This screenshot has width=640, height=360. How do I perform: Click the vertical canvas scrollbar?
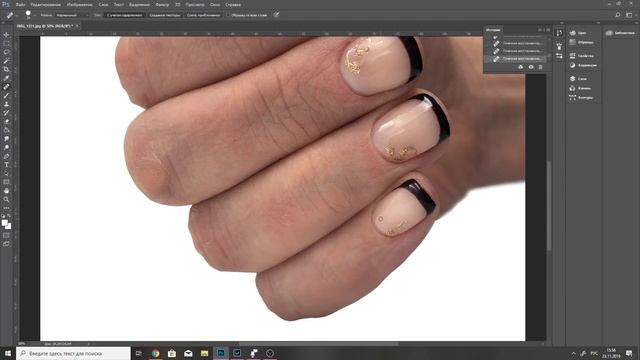point(549,206)
